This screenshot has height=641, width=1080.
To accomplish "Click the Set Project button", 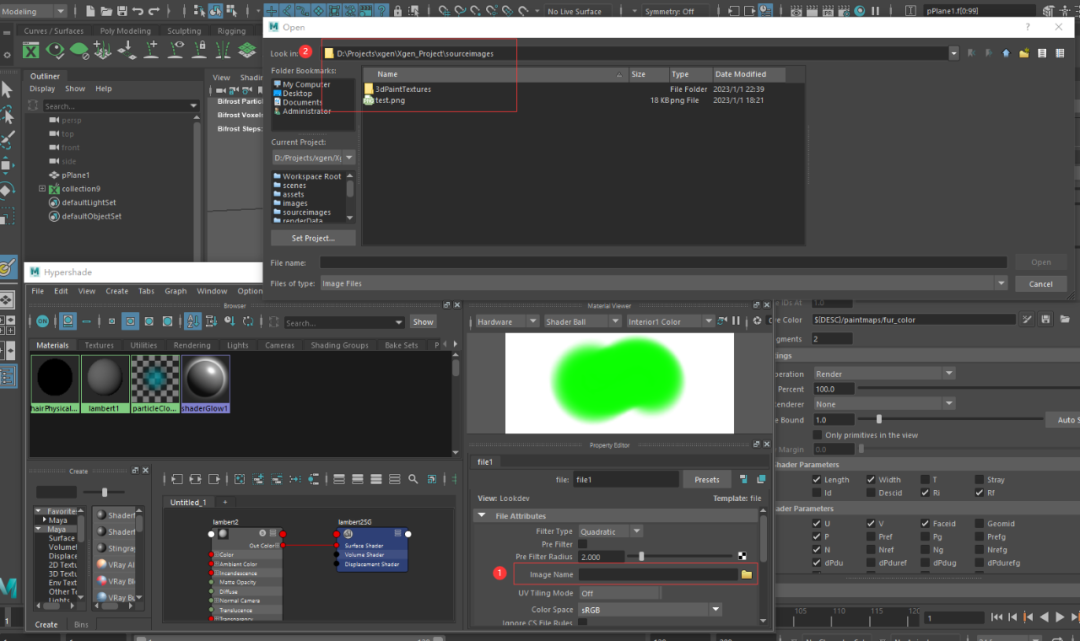I will coord(313,238).
